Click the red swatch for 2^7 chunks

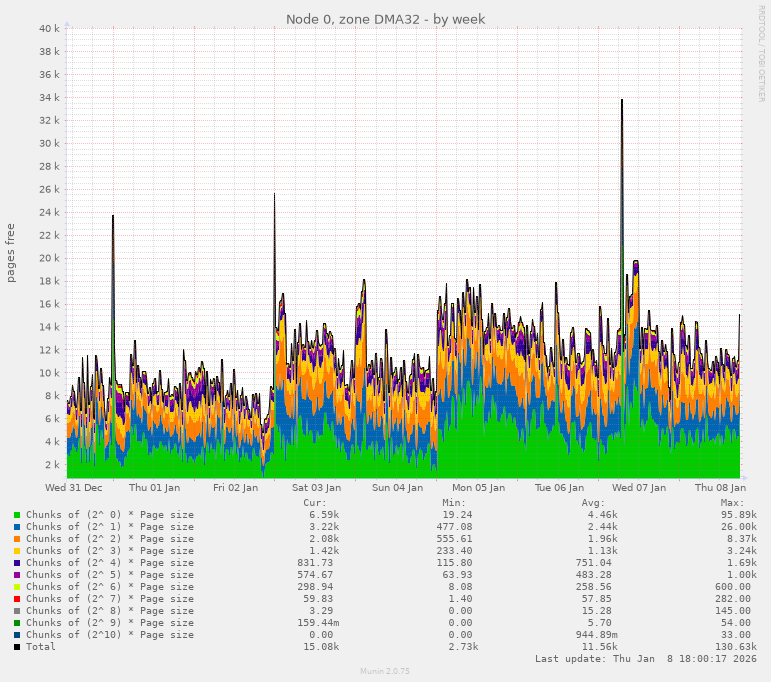point(17,598)
